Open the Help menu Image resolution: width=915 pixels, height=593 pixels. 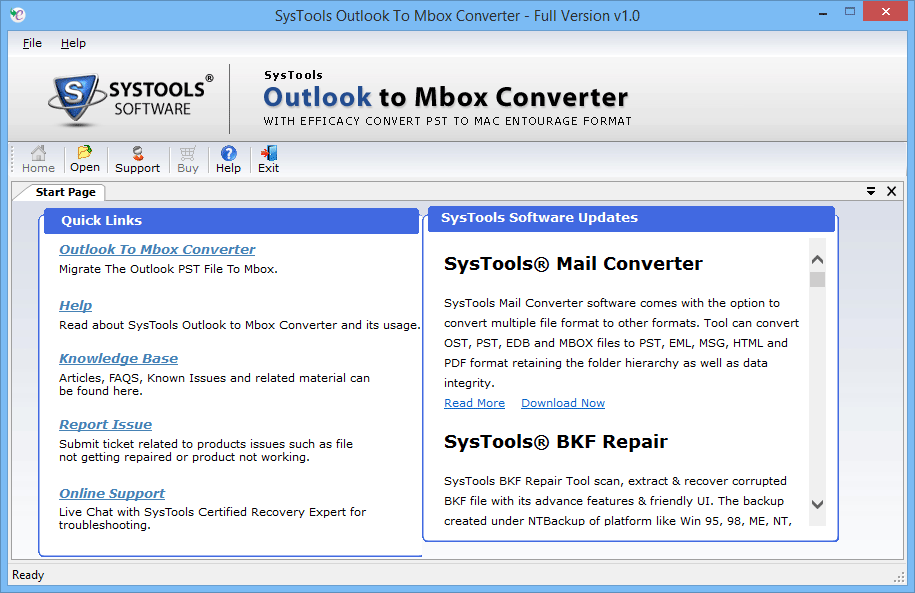coord(73,43)
